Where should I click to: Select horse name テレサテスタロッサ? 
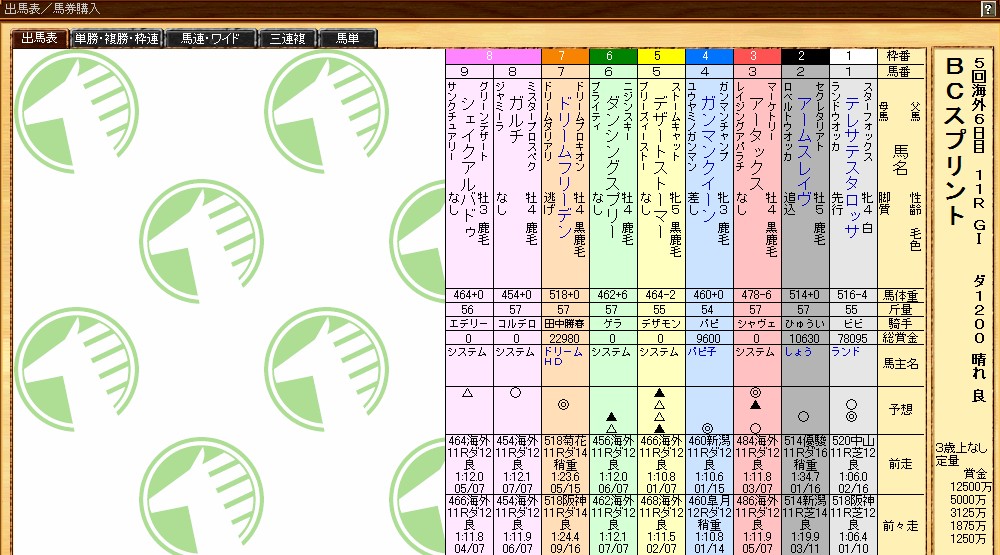tap(852, 167)
